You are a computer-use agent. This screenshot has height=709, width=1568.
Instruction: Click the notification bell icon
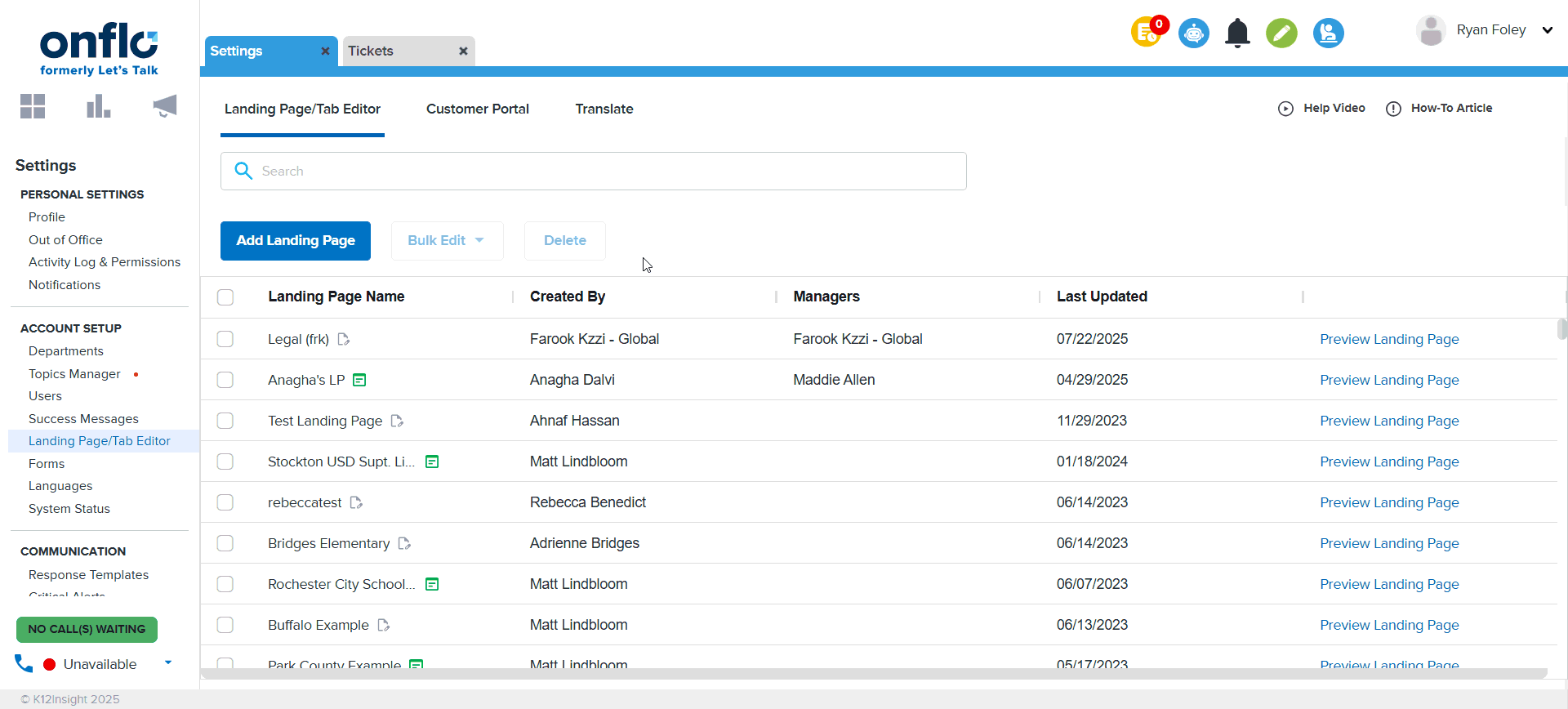1237,33
